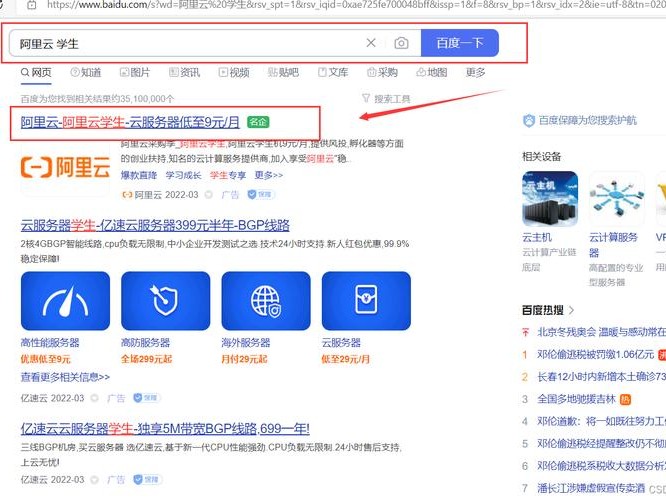This screenshot has height=500, width=666.
Task: Click the 海外服务器 globe tile
Action: (x=266, y=301)
